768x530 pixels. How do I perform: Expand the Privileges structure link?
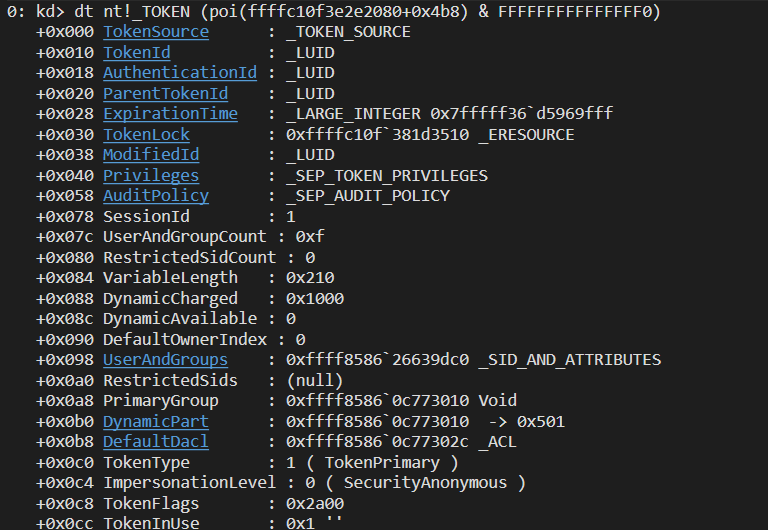pyautogui.click(x=151, y=175)
